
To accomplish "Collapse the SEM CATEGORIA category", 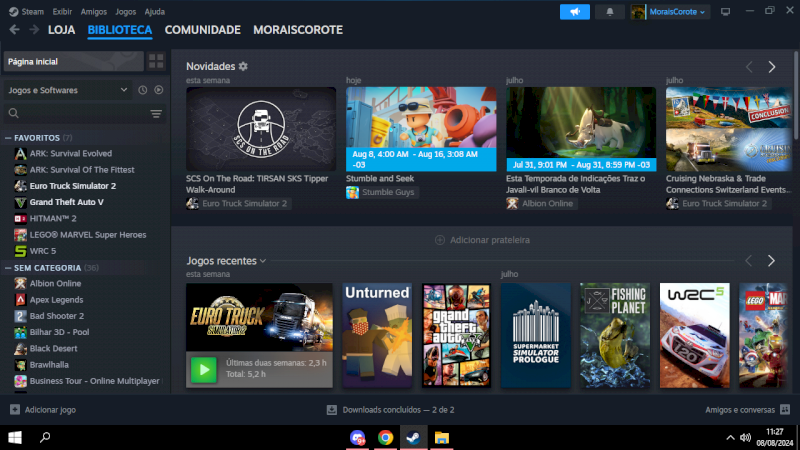I will click(x=8, y=267).
